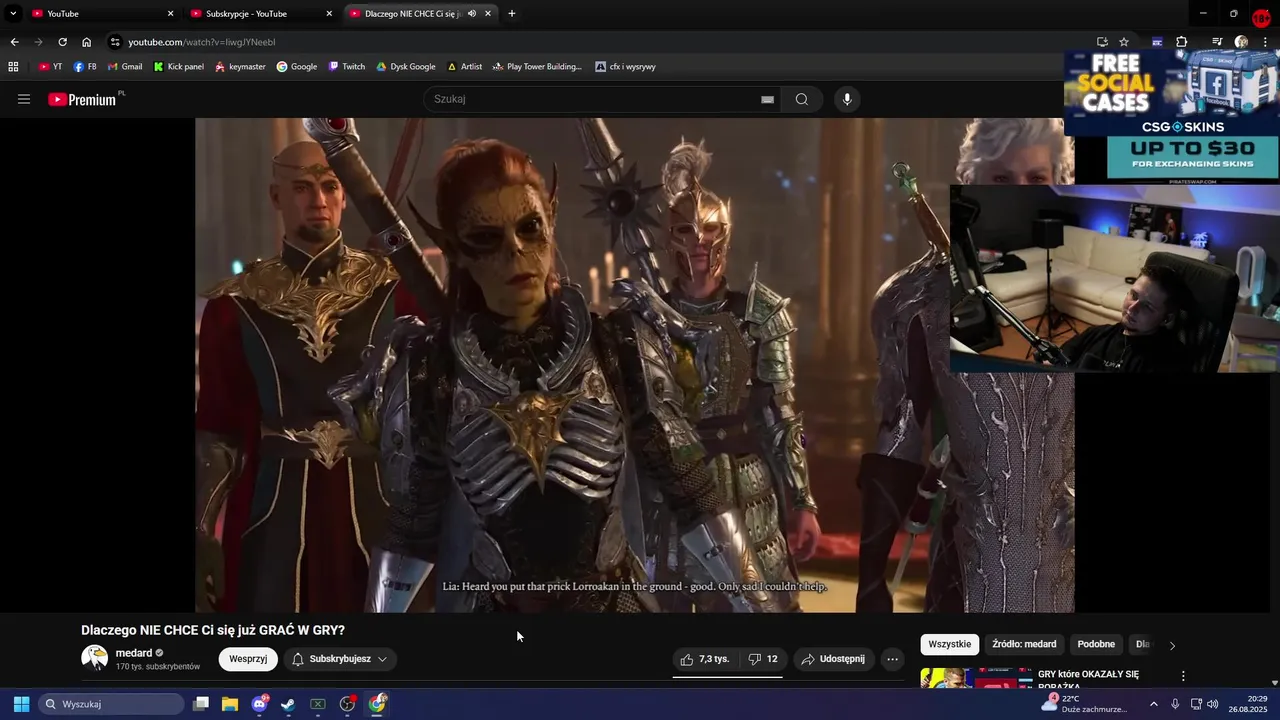Open a new browser tab
The width and height of the screenshot is (1280, 720).
pos(512,14)
